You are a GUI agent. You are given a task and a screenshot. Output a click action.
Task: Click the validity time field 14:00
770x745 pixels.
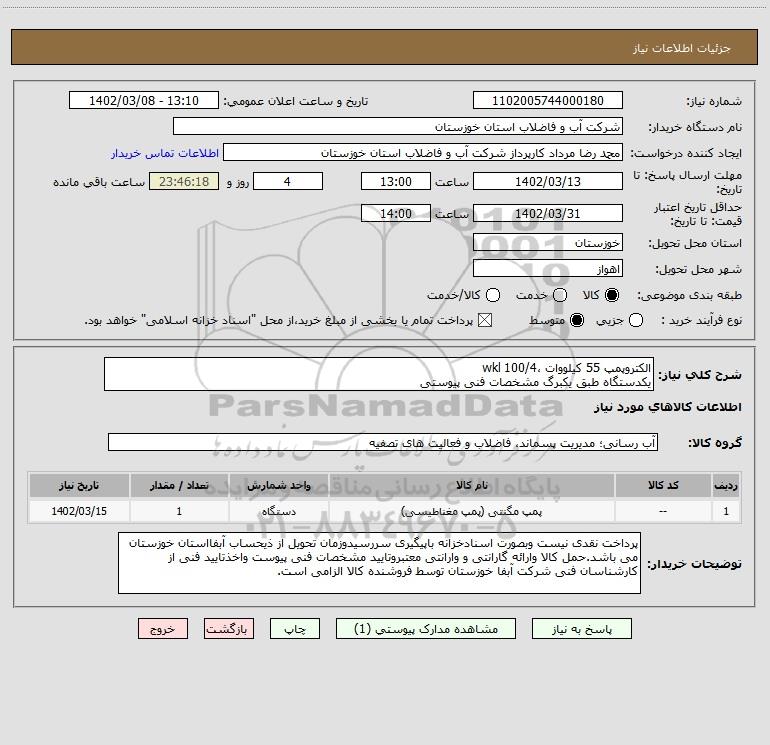click(x=396, y=214)
